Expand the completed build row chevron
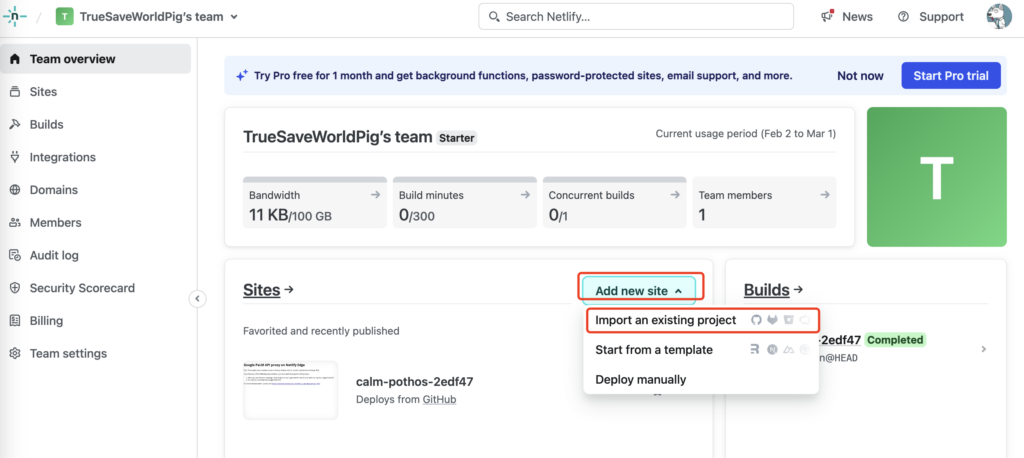Image resolution: width=1024 pixels, height=458 pixels. pyautogui.click(x=983, y=349)
